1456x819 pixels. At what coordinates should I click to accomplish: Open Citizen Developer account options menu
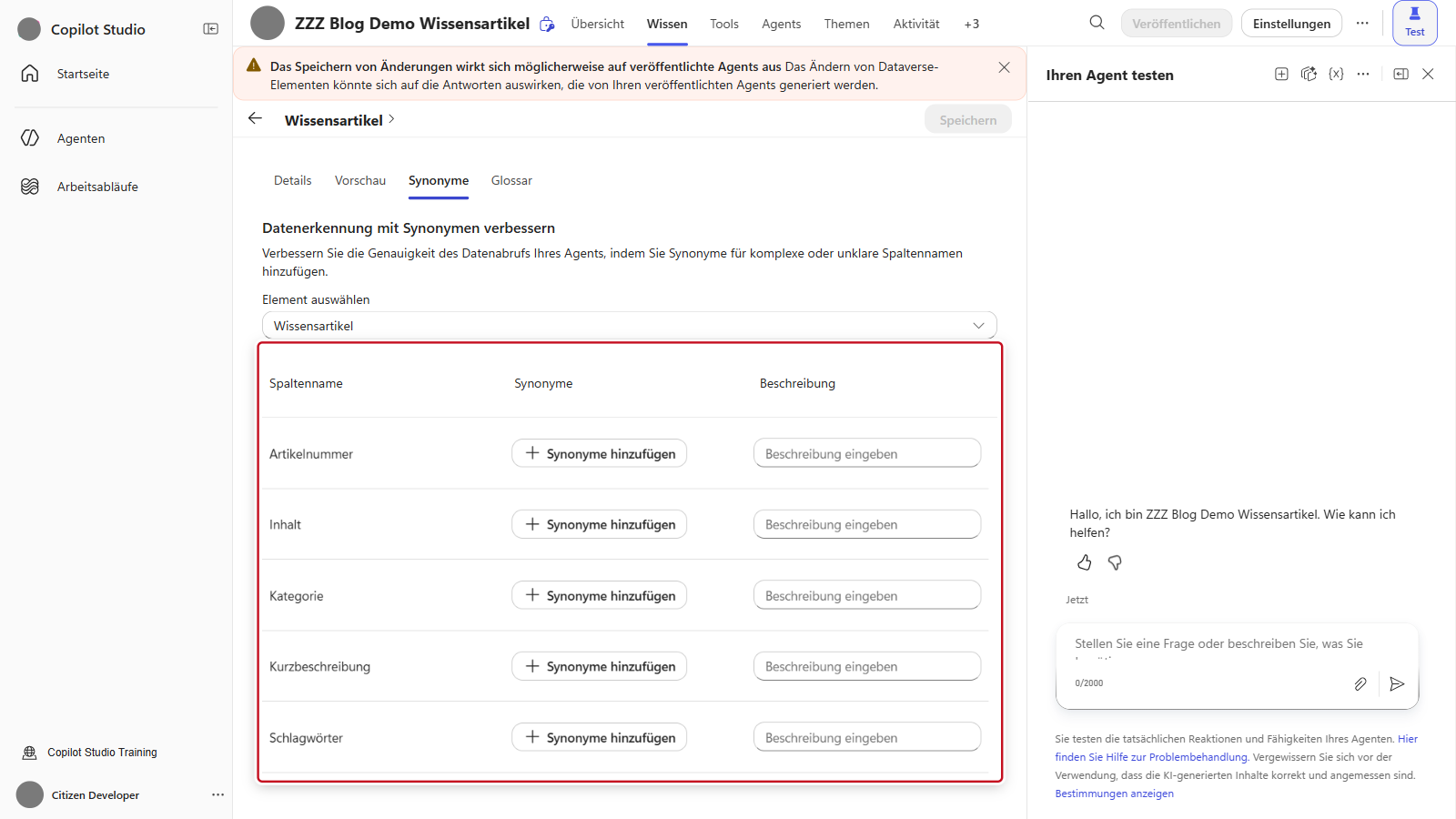tap(217, 794)
